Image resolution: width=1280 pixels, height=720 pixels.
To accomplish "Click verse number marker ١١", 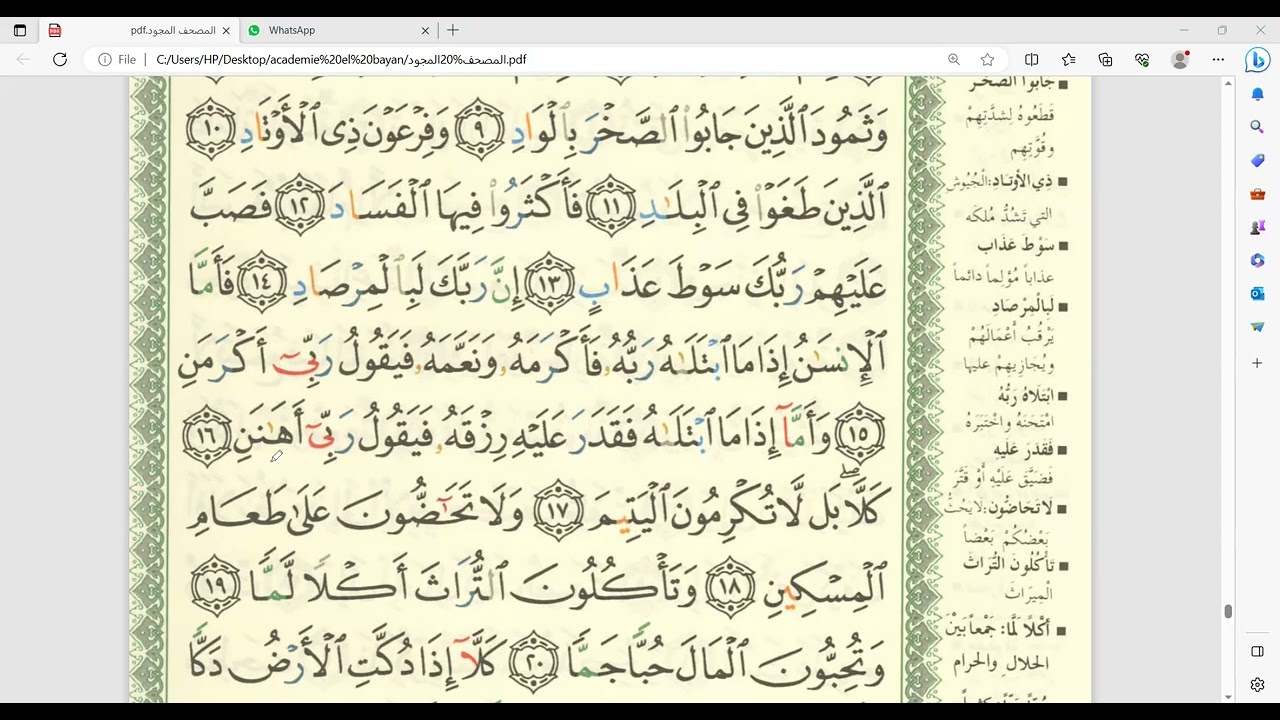I will pyautogui.click(x=612, y=206).
